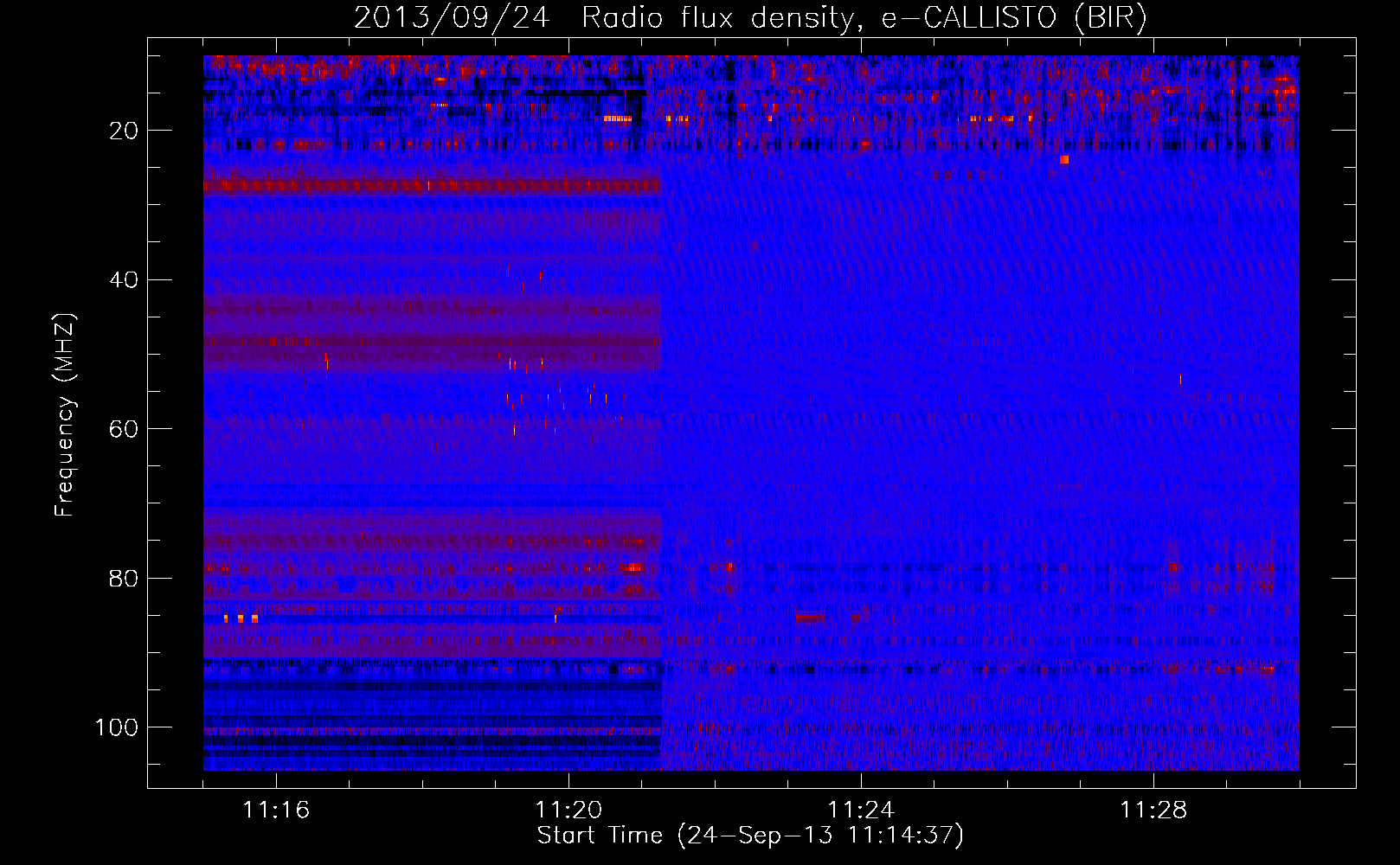
Task: Click the plot title '2013/09/24 Radio flux density, e-CALLISTO (BIR)'
Action: point(750,18)
